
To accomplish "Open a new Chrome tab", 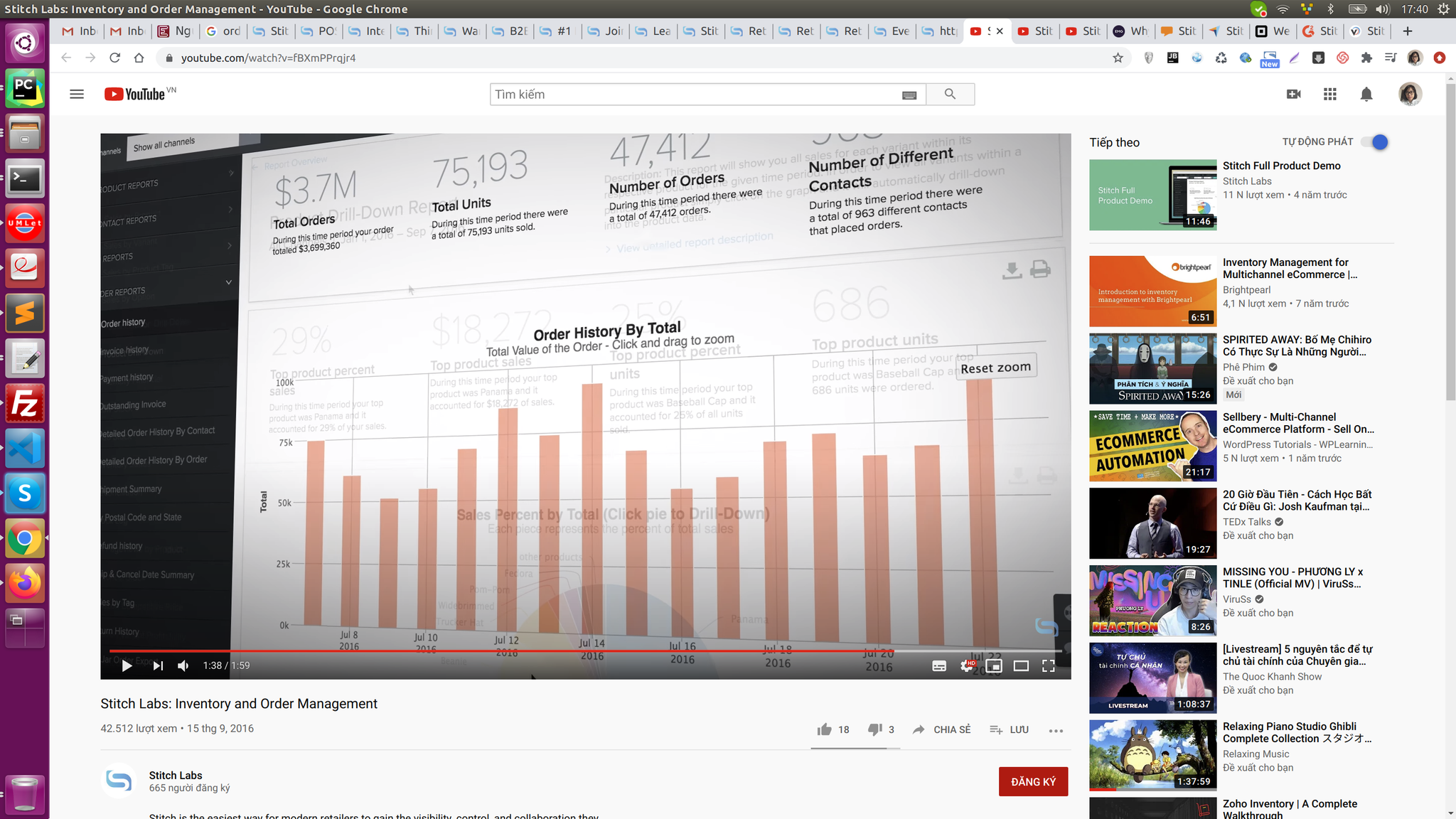I will coord(1408,31).
